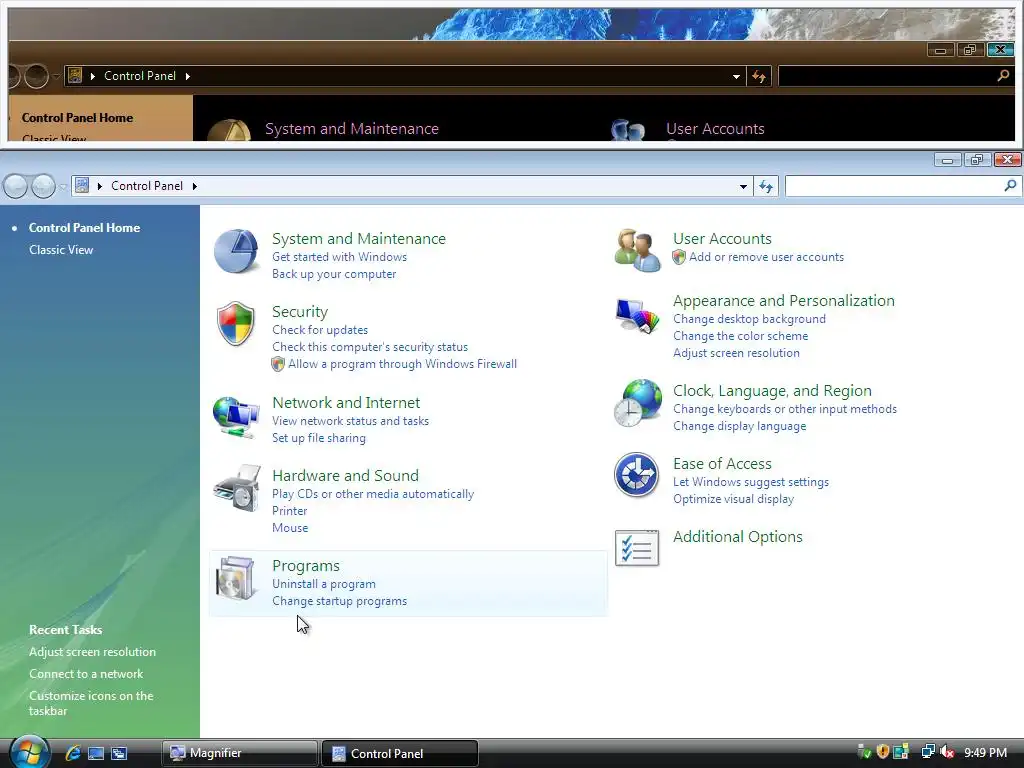Click the shield icon next to Add or remove user accounts
1024x768 pixels.
click(x=679, y=257)
